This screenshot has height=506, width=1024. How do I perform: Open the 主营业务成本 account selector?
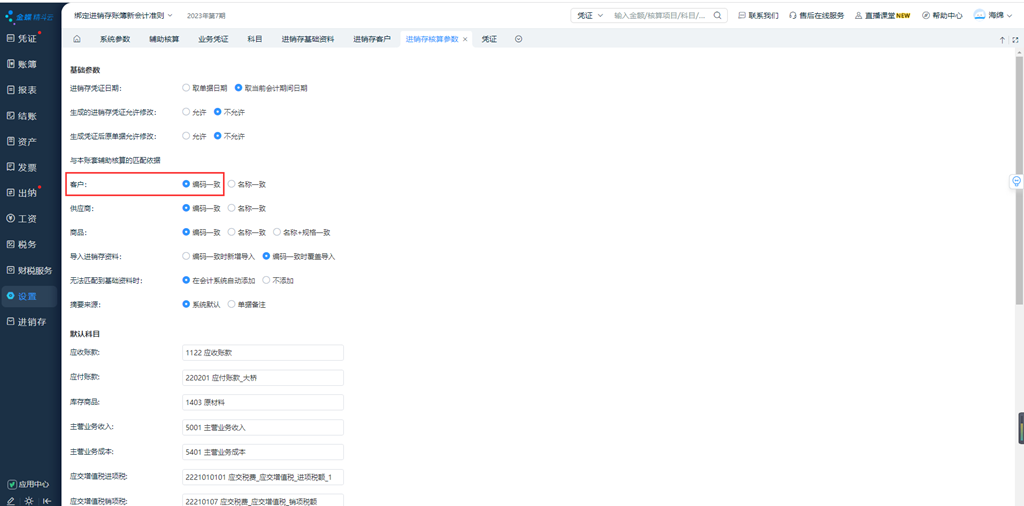(263, 452)
